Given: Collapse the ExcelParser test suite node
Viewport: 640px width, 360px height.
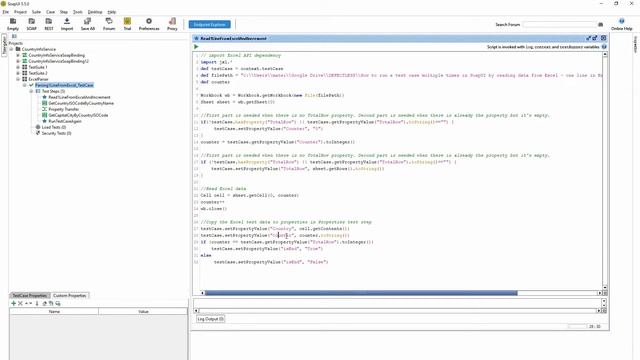Looking at the screenshot, I should 18,79.
